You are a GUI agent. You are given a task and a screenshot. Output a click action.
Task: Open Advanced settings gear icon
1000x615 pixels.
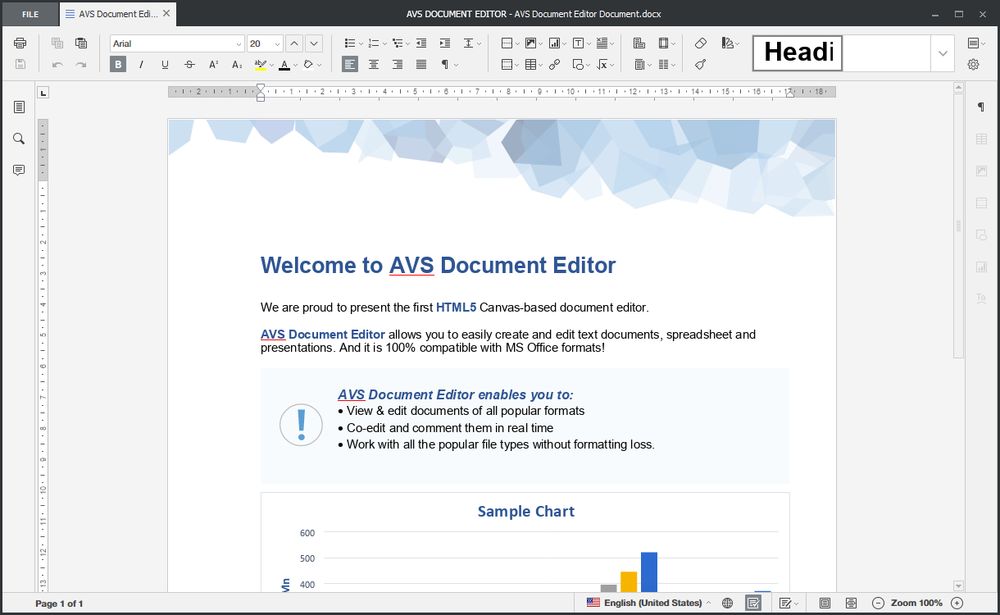pos(973,64)
